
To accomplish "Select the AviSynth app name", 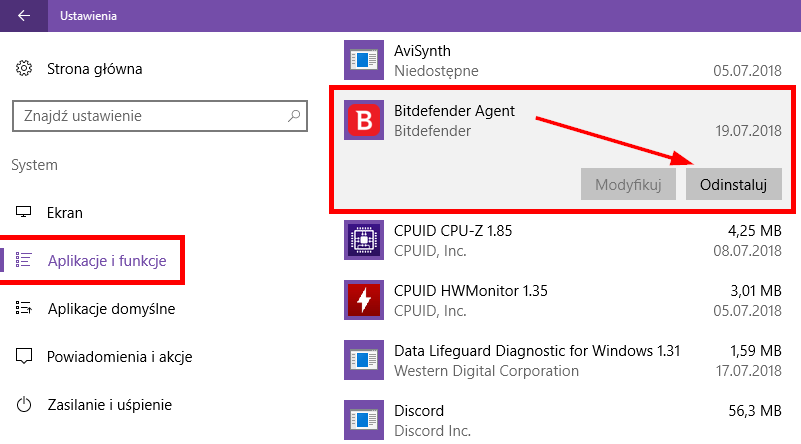I will click(422, 51).
